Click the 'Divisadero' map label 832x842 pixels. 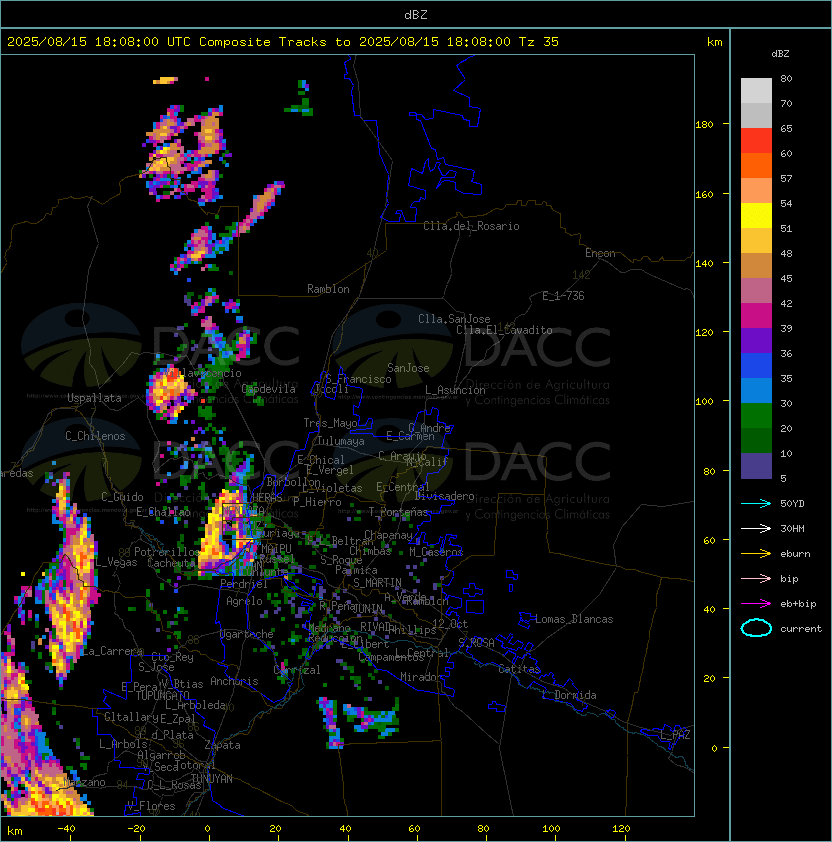coord(444,496)
